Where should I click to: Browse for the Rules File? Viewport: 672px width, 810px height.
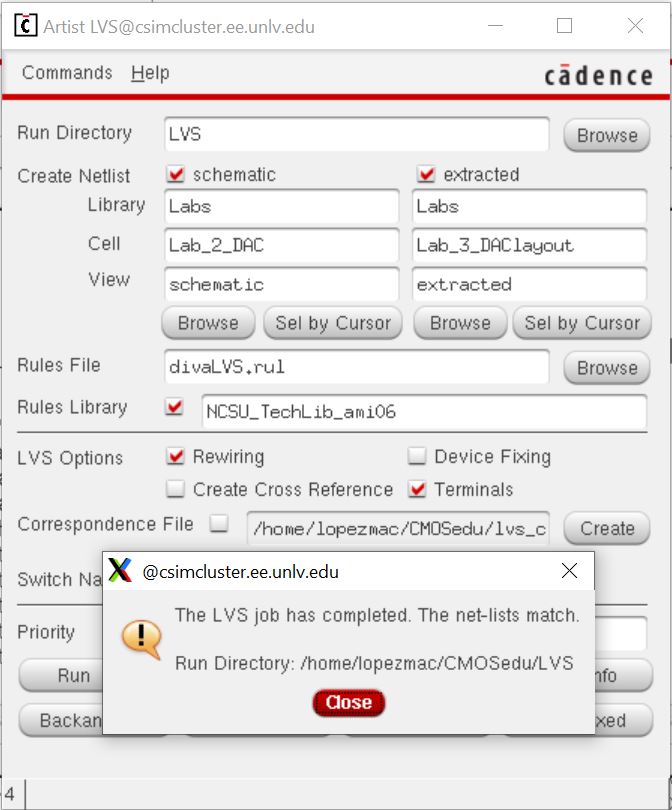(607, 368)
